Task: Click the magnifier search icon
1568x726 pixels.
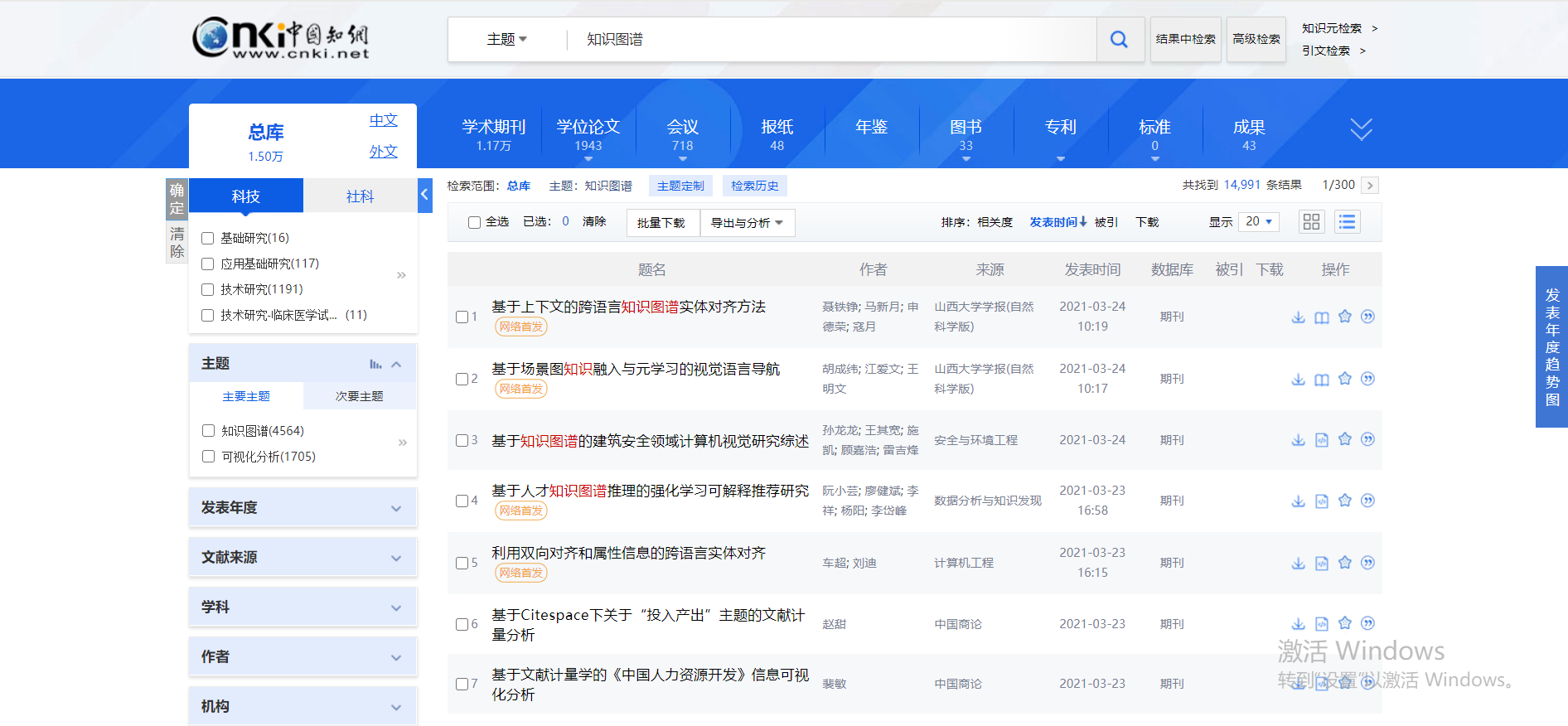Action: point(1119,39)
